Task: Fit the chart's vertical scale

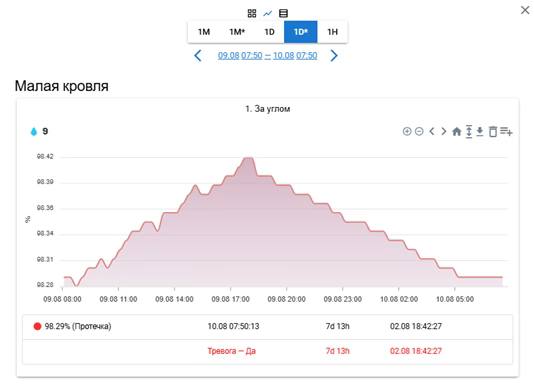Action: (x=469, y=131)
